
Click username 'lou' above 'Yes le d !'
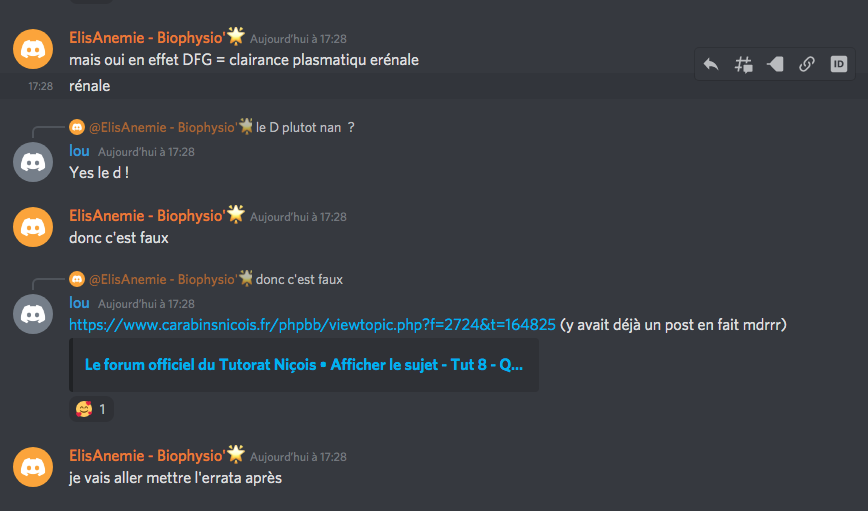(x=79, y=151)
